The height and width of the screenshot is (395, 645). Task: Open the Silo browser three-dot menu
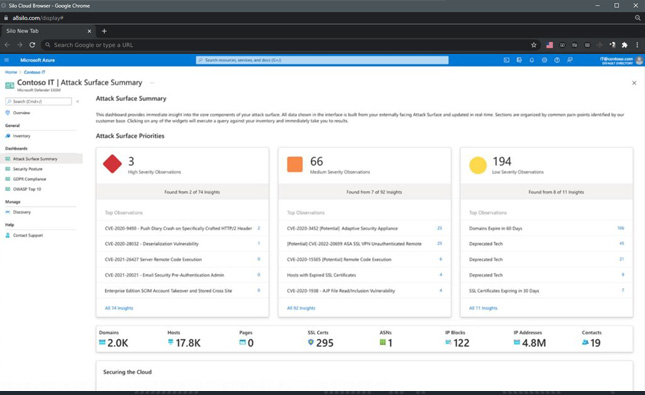(637, 45)
